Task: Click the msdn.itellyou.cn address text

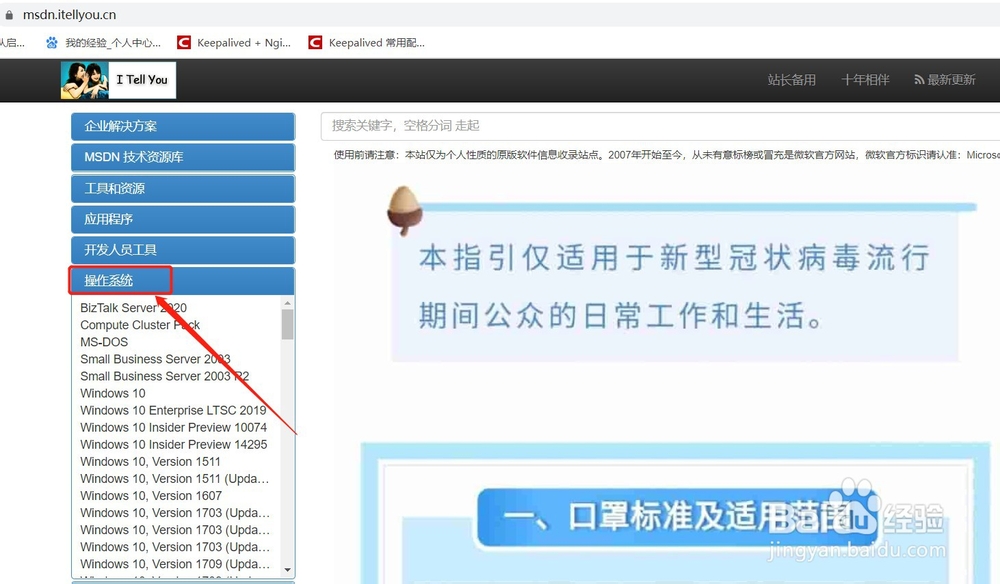Action: coord(70,15)
